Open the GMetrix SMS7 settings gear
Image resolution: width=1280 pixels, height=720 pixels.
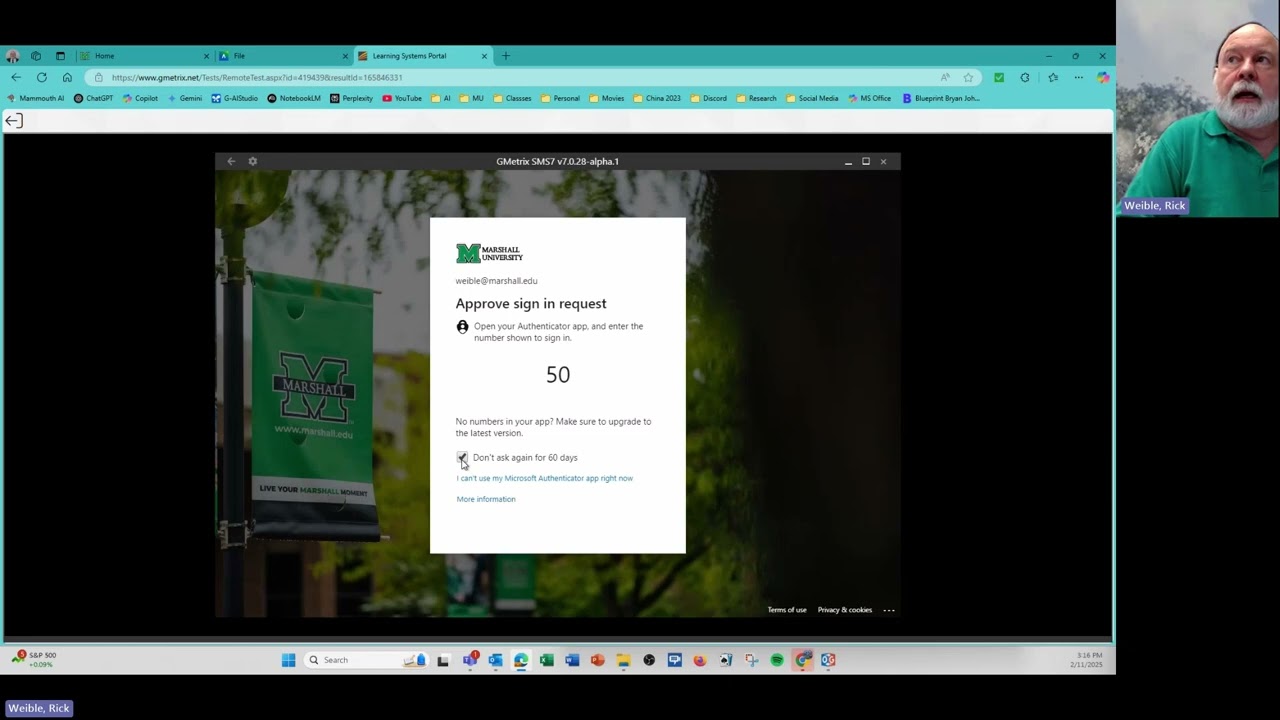coord(253,161)
